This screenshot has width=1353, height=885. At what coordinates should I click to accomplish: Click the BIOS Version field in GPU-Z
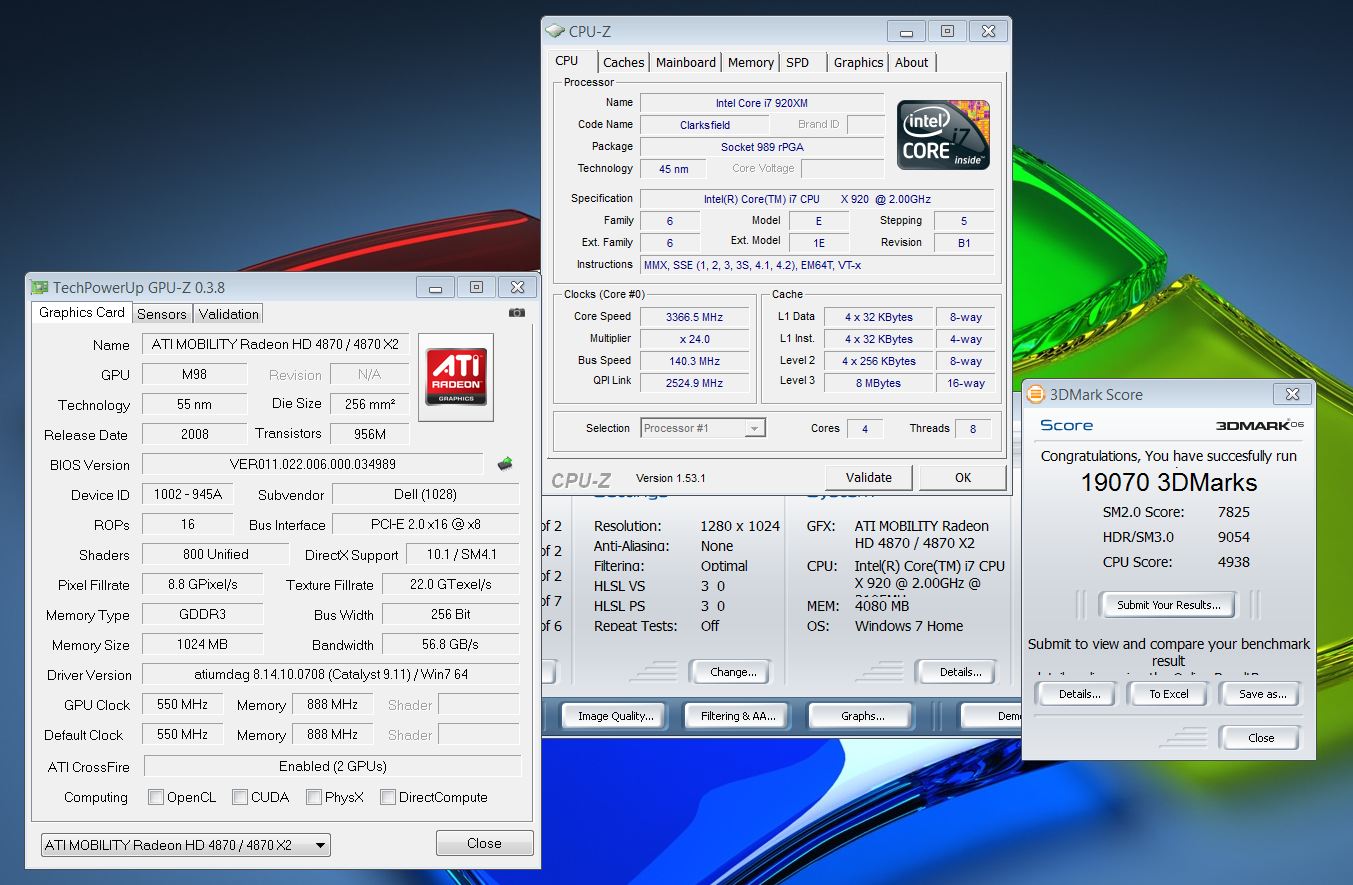pyautogui.click(x=312, y=464)
